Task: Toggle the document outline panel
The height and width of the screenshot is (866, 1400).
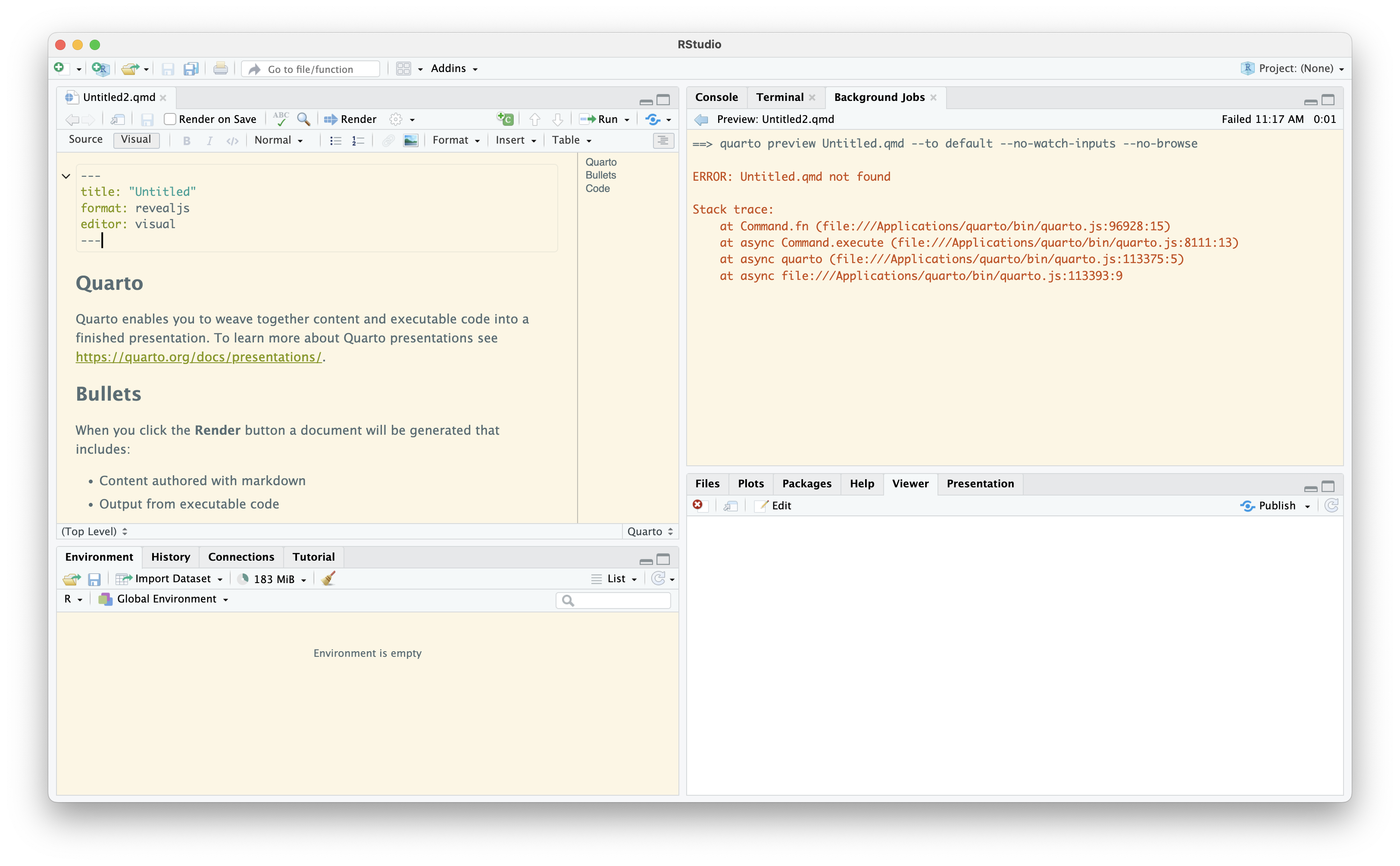Action: pyautogui.click(x=663, y=140)
